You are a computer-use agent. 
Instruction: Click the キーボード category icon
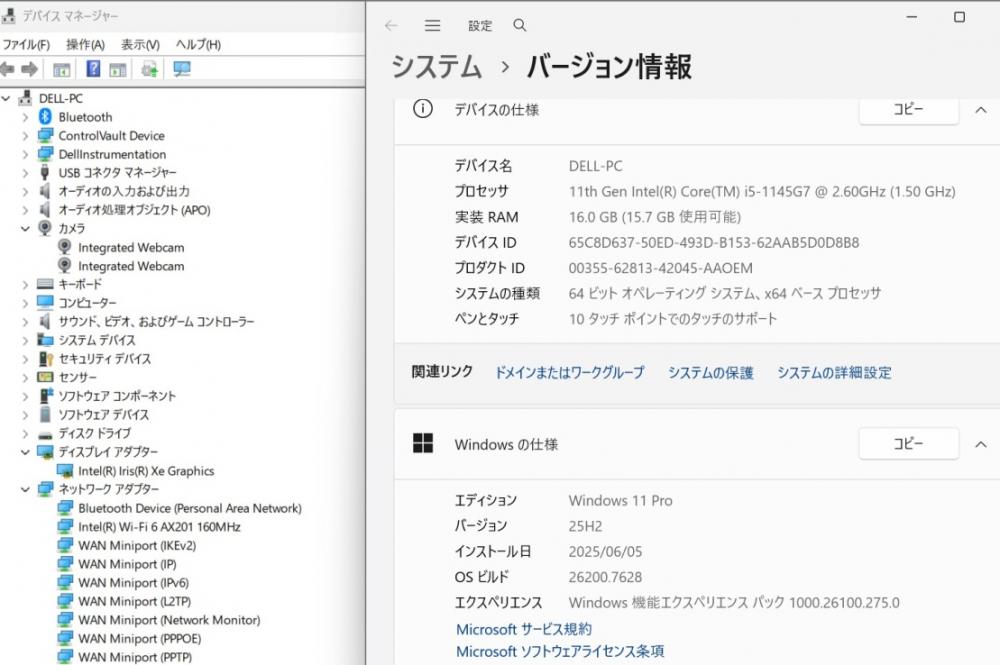(x=45, y=284)
